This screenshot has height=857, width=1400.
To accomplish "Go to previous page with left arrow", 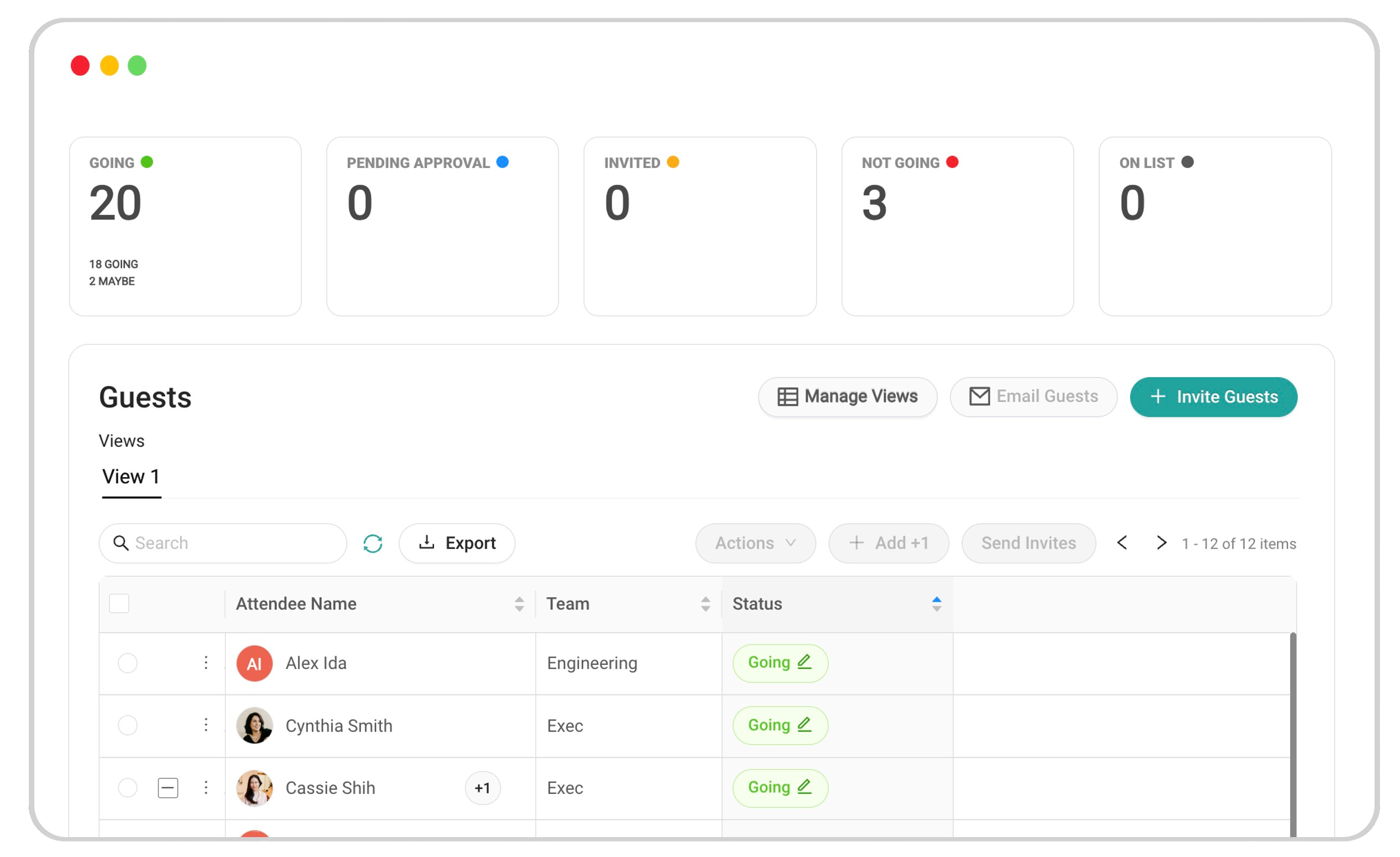I will pos(1122,543).
